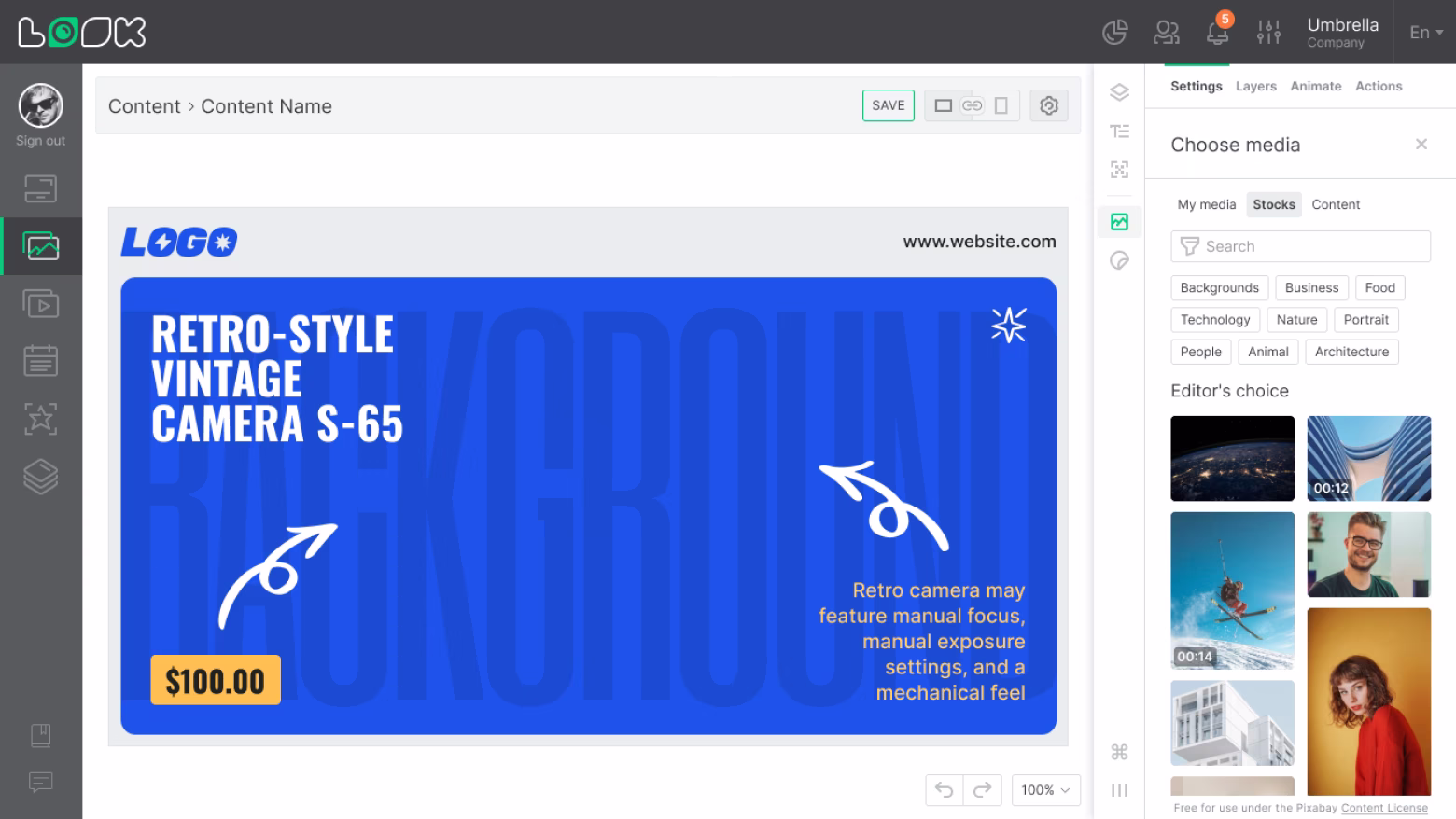This screenshot has width=1456, height=819.
Task: Open the chat feedback icon in the sidebar
Action: tap(41, 782)
